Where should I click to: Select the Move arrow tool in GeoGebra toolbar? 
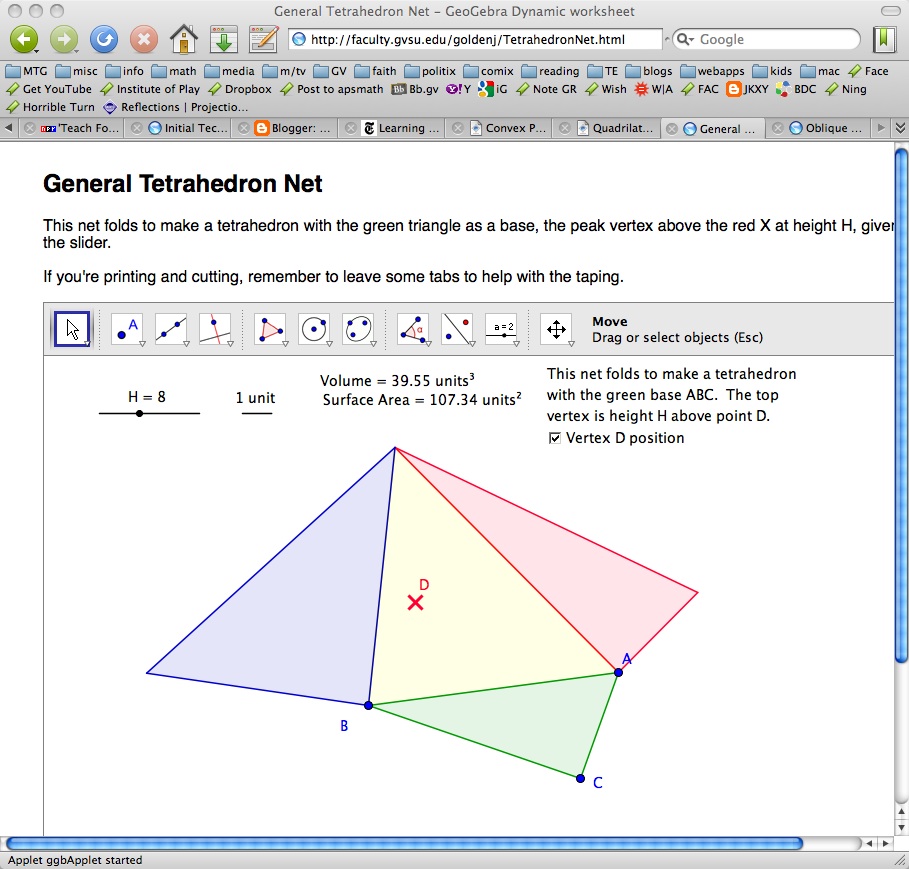(x=72, y=329)
